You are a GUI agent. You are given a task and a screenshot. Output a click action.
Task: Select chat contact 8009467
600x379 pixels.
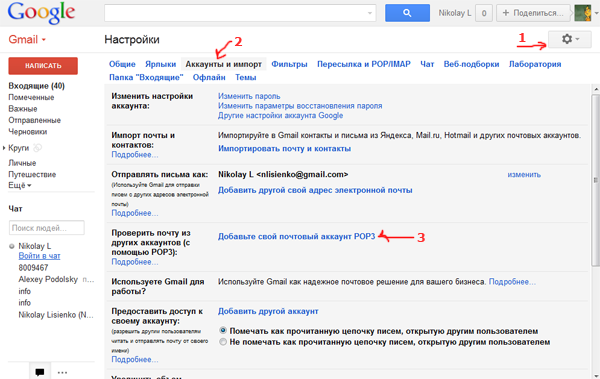(x=33, y=268)
